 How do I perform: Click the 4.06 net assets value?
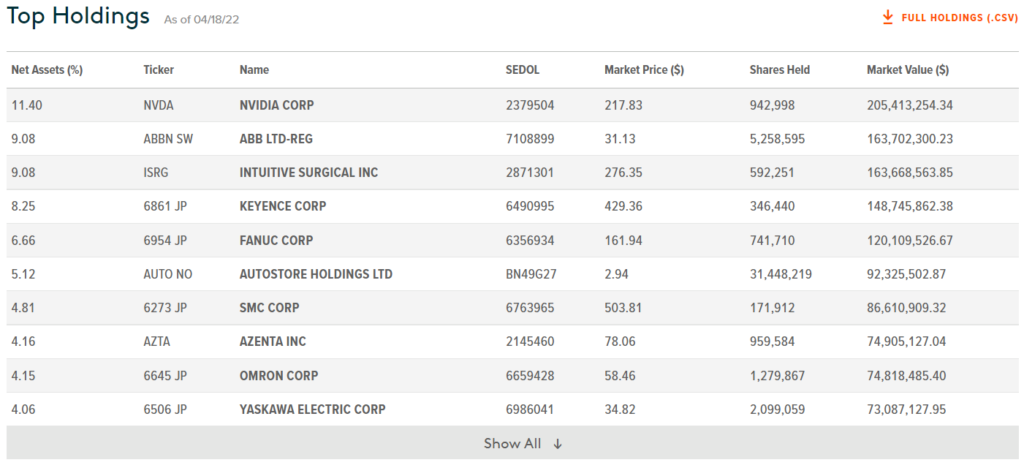(x=24, y=410)
